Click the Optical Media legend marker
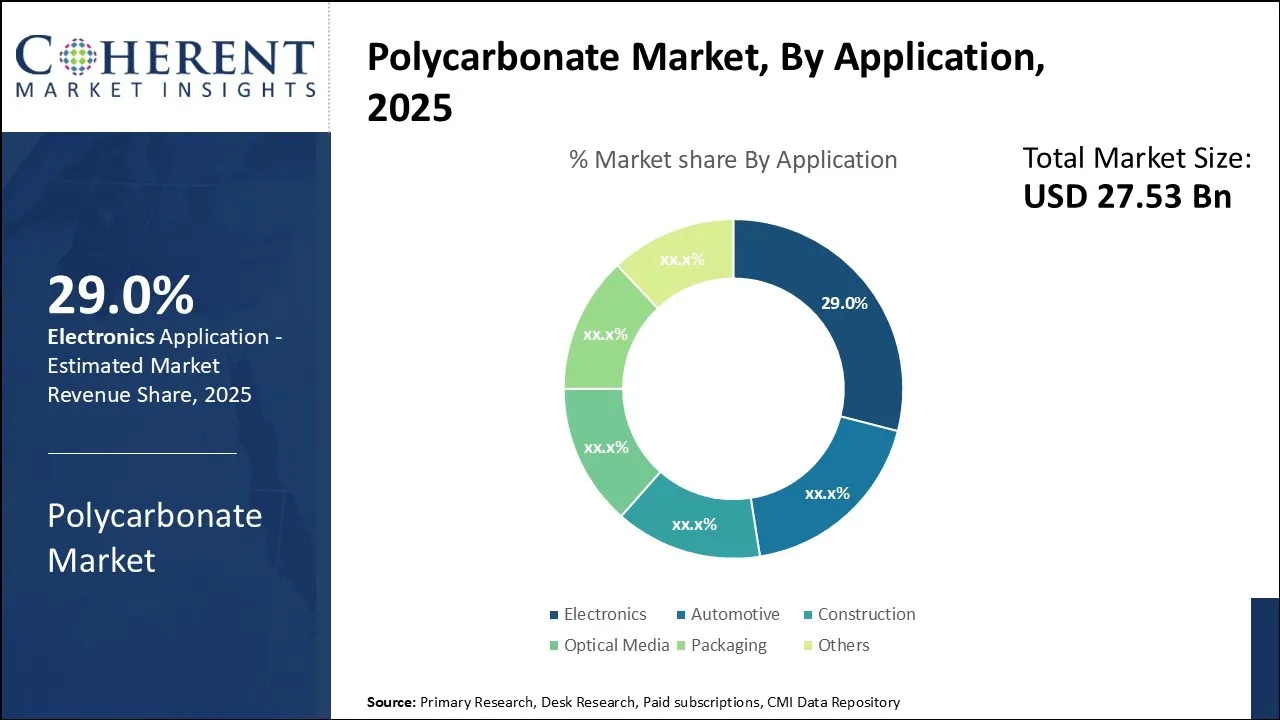1280x720 pixels. 554,646
